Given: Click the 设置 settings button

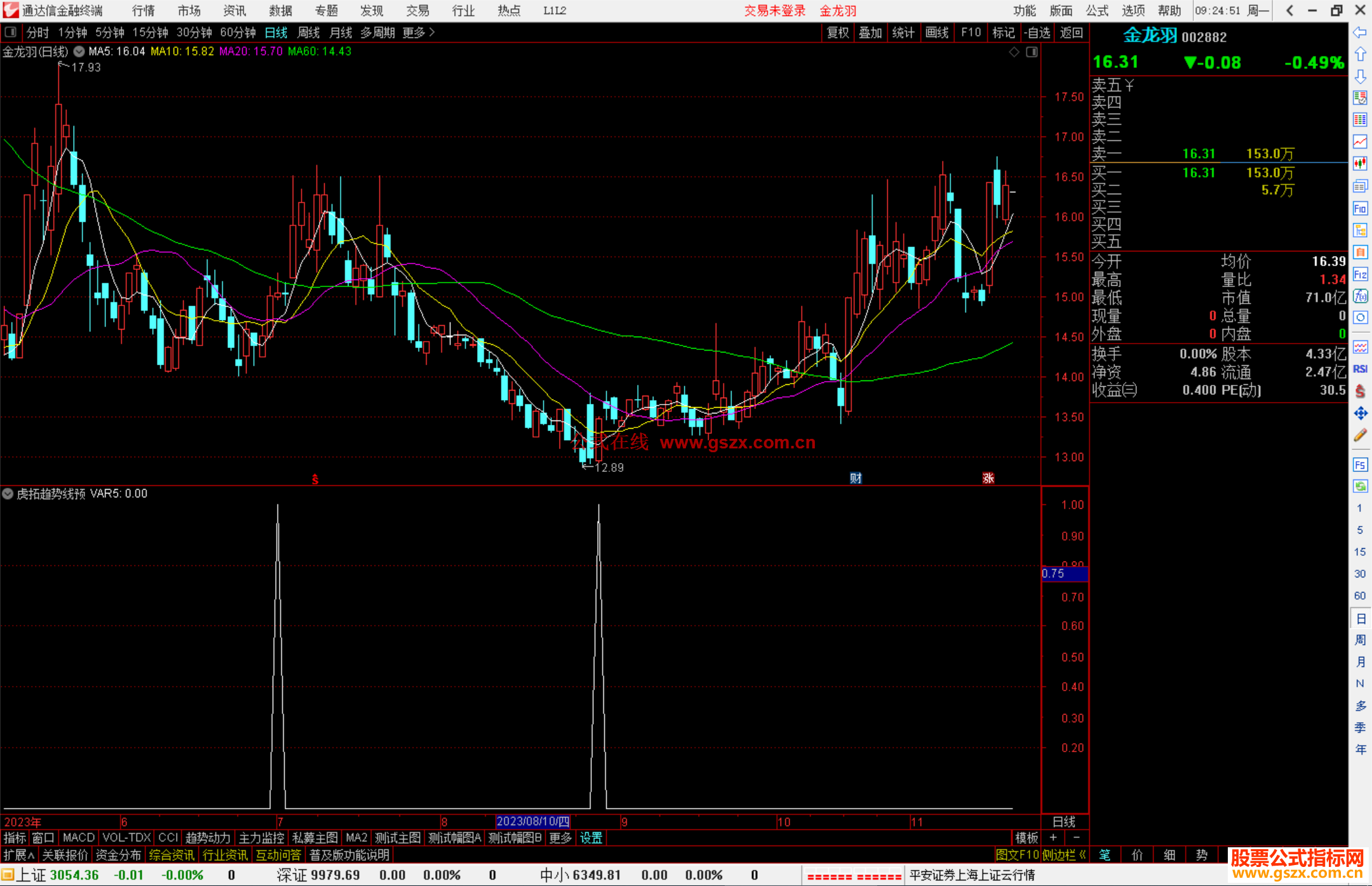Looking at the screenshot, I should (591, 838).
